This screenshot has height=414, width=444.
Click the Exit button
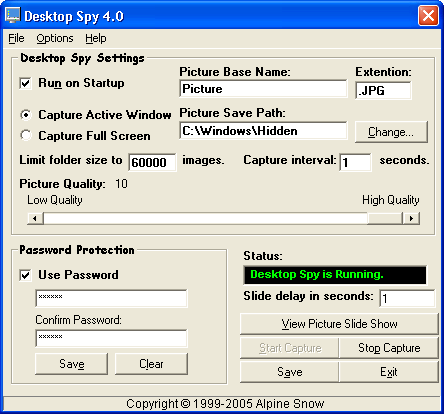389,372
